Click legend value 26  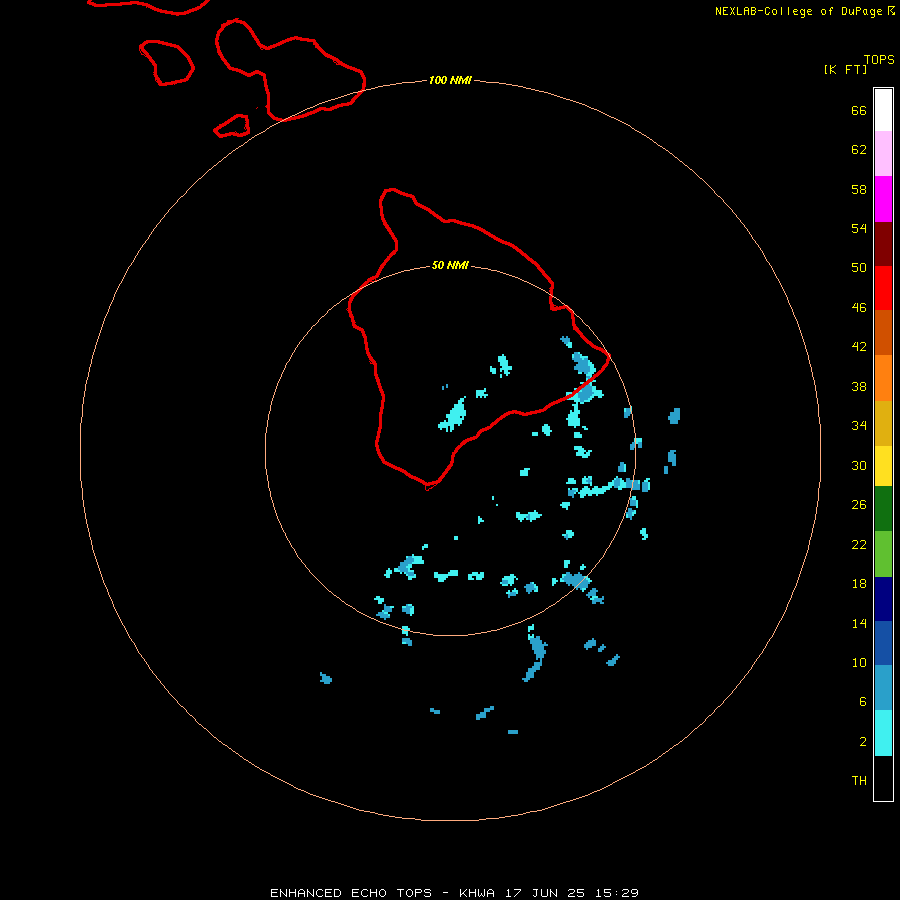[x=859, y=505]
